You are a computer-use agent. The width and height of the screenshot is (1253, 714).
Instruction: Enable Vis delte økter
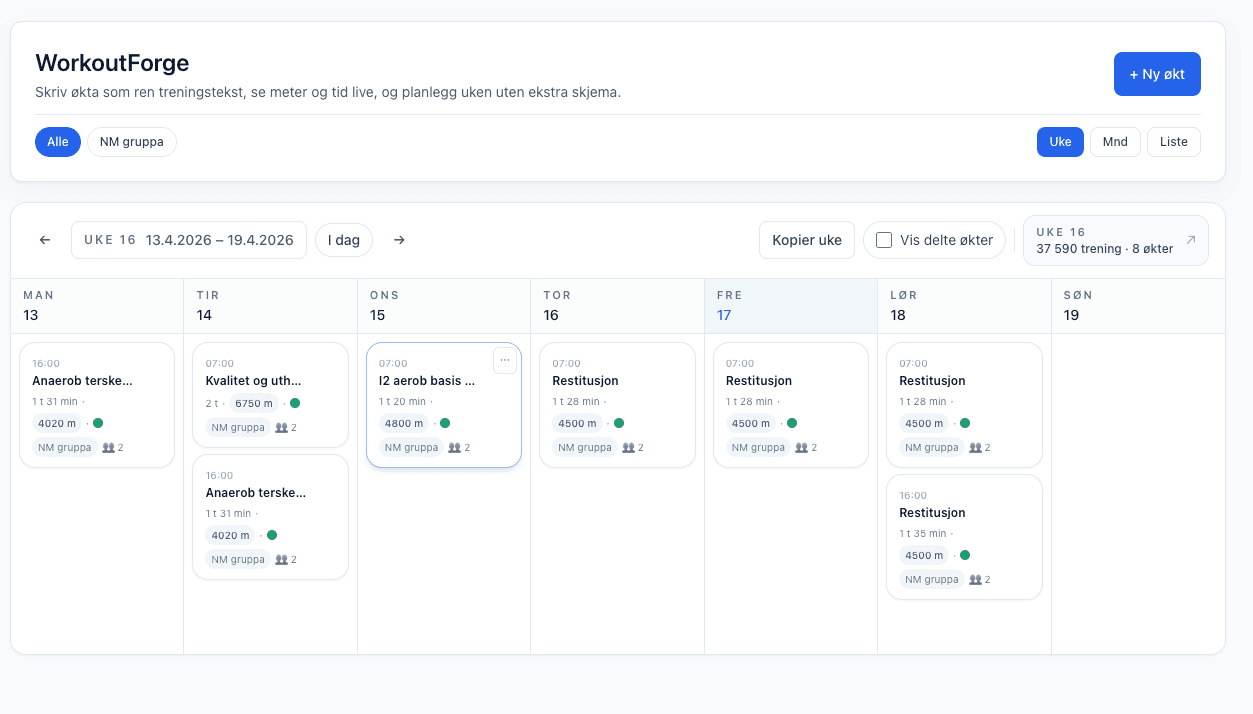pos(884,240)
